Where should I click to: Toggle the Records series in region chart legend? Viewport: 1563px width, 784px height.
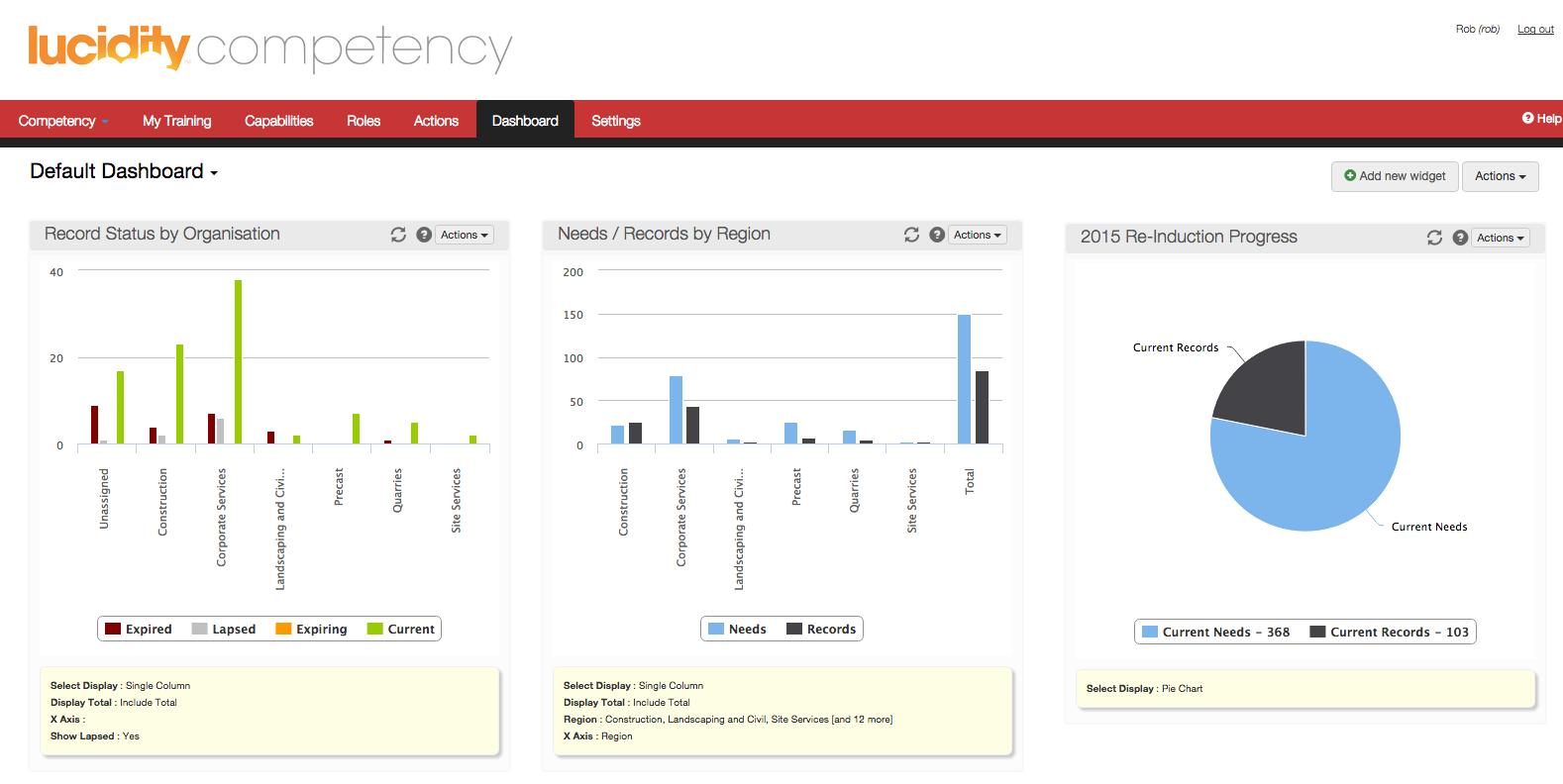coord(821,630)
